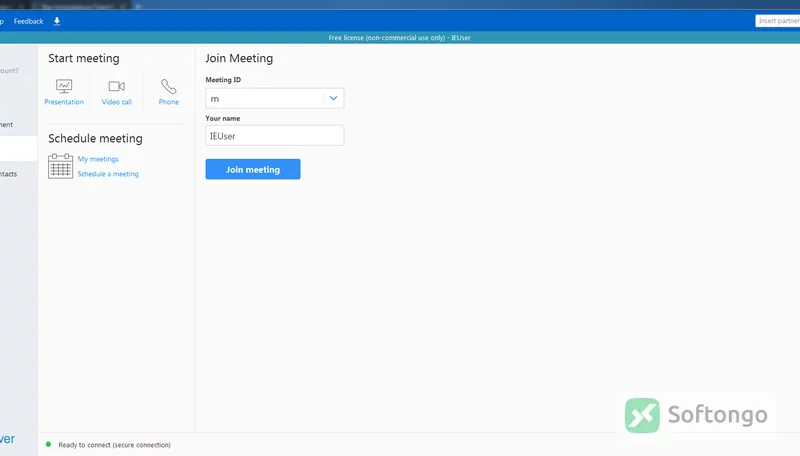The width and height of the screenshot is (800, 456).
Task: Click 'Ready to connect (secure connection)' status text
Action: [x=114, y=445]
